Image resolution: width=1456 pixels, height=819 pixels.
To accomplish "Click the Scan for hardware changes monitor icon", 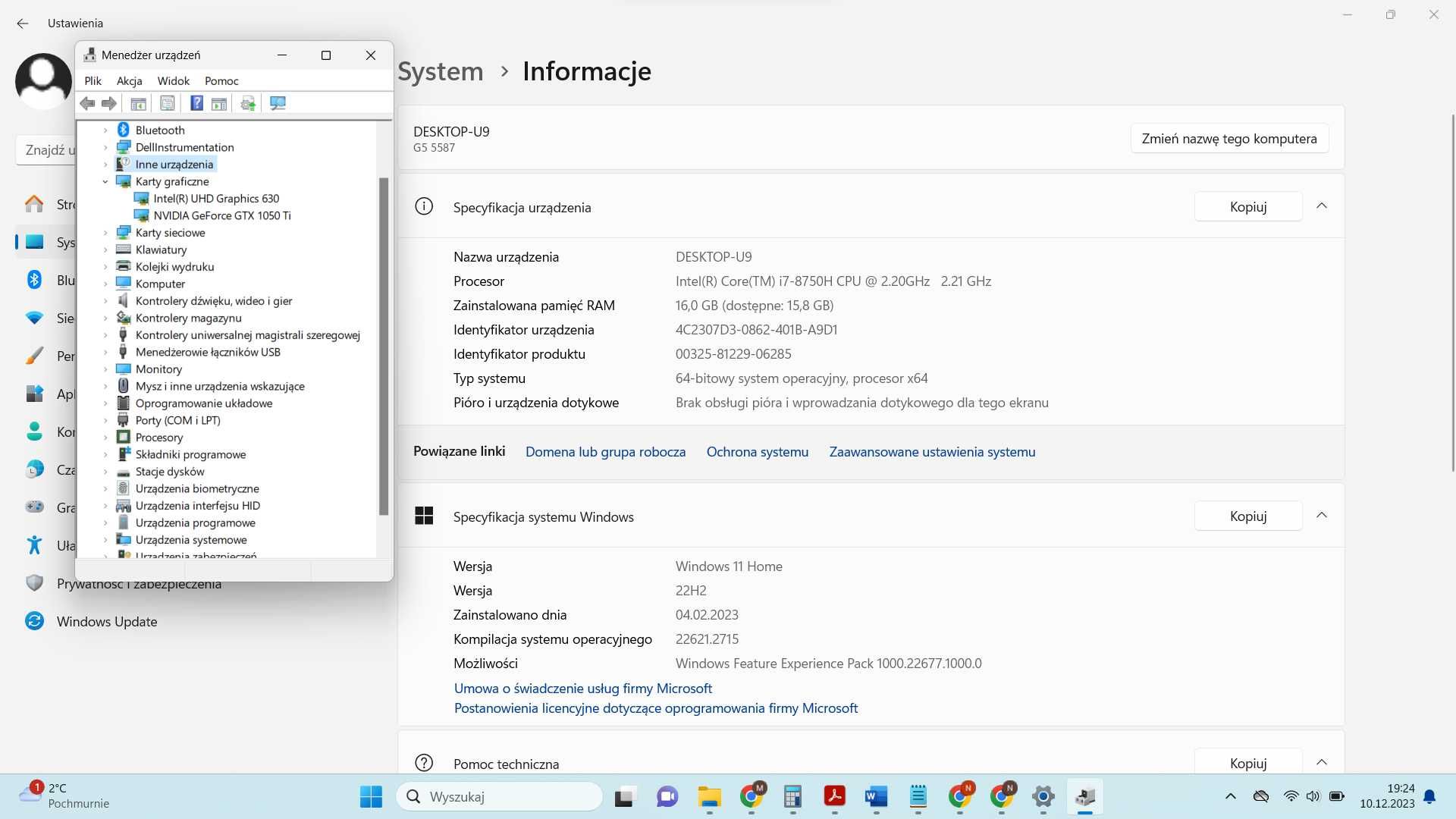I will click(x=278, y=103).
